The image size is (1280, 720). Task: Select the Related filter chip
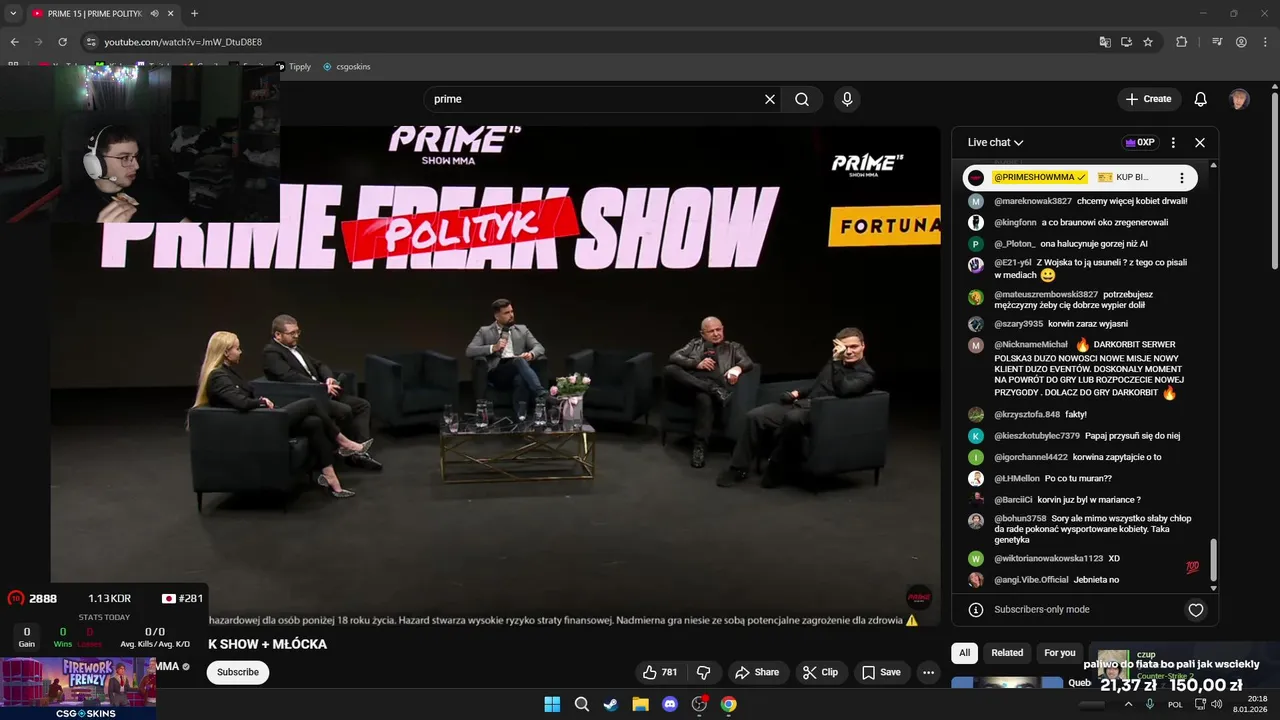click(x=1007, y=653)
